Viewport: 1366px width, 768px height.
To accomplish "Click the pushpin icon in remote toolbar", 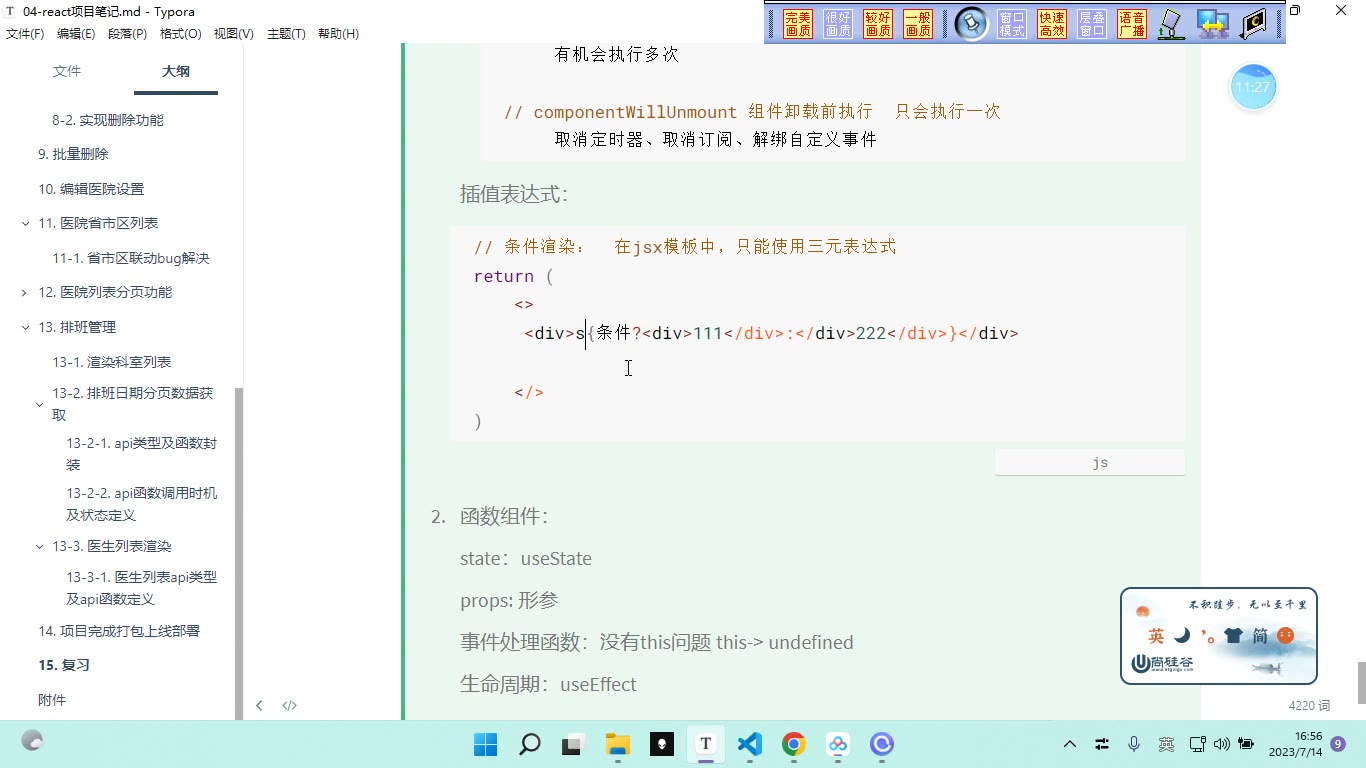I will pos(971,24).
